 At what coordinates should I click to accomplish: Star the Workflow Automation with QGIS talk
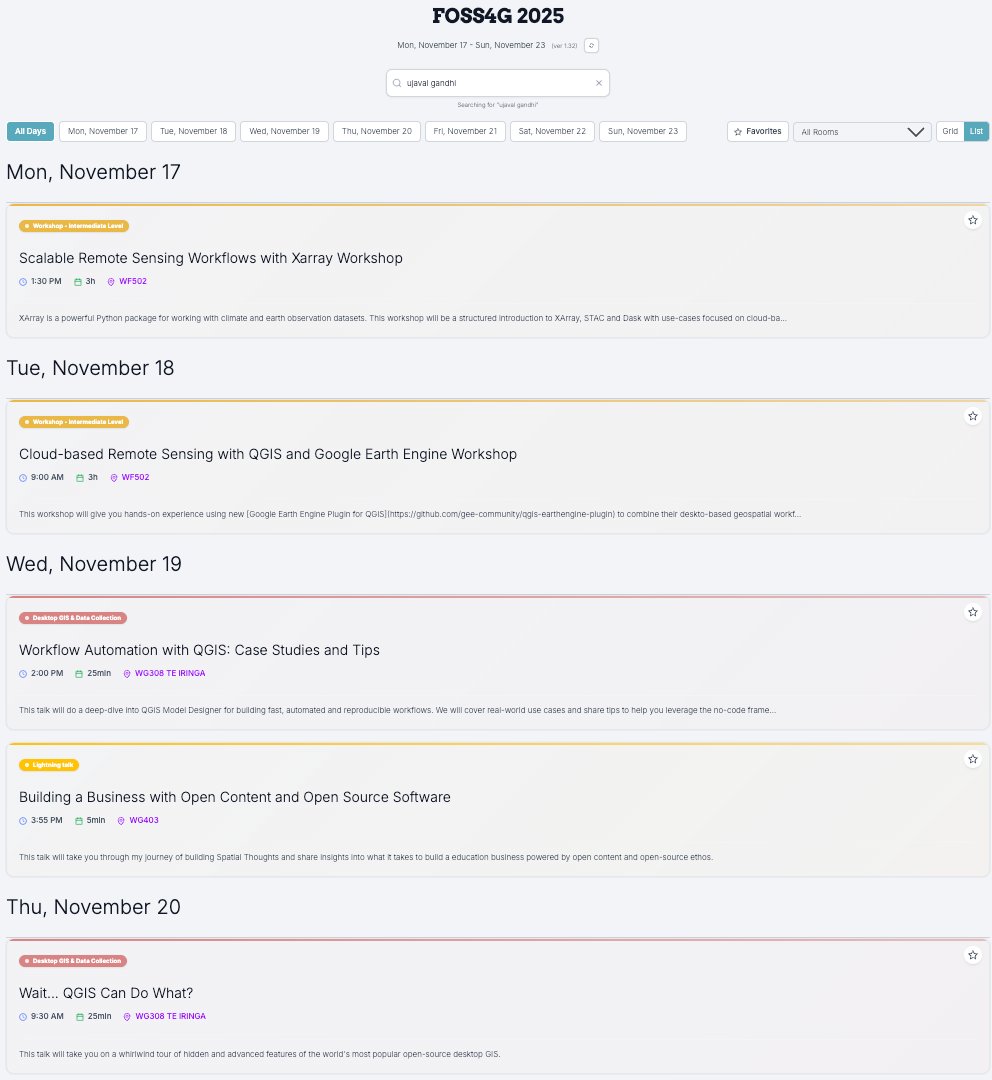pyautogui.click(x=973, y=612)
